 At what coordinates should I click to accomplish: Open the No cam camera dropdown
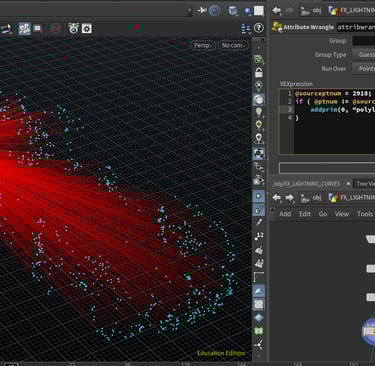[233, 45]
